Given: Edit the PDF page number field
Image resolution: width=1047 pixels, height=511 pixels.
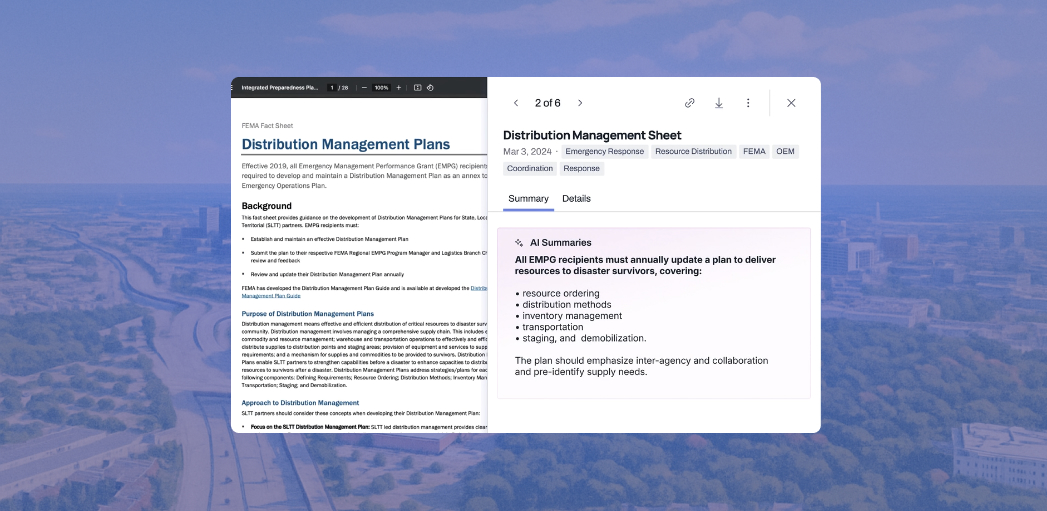Looking at the screenshot, I should point(331,88).
